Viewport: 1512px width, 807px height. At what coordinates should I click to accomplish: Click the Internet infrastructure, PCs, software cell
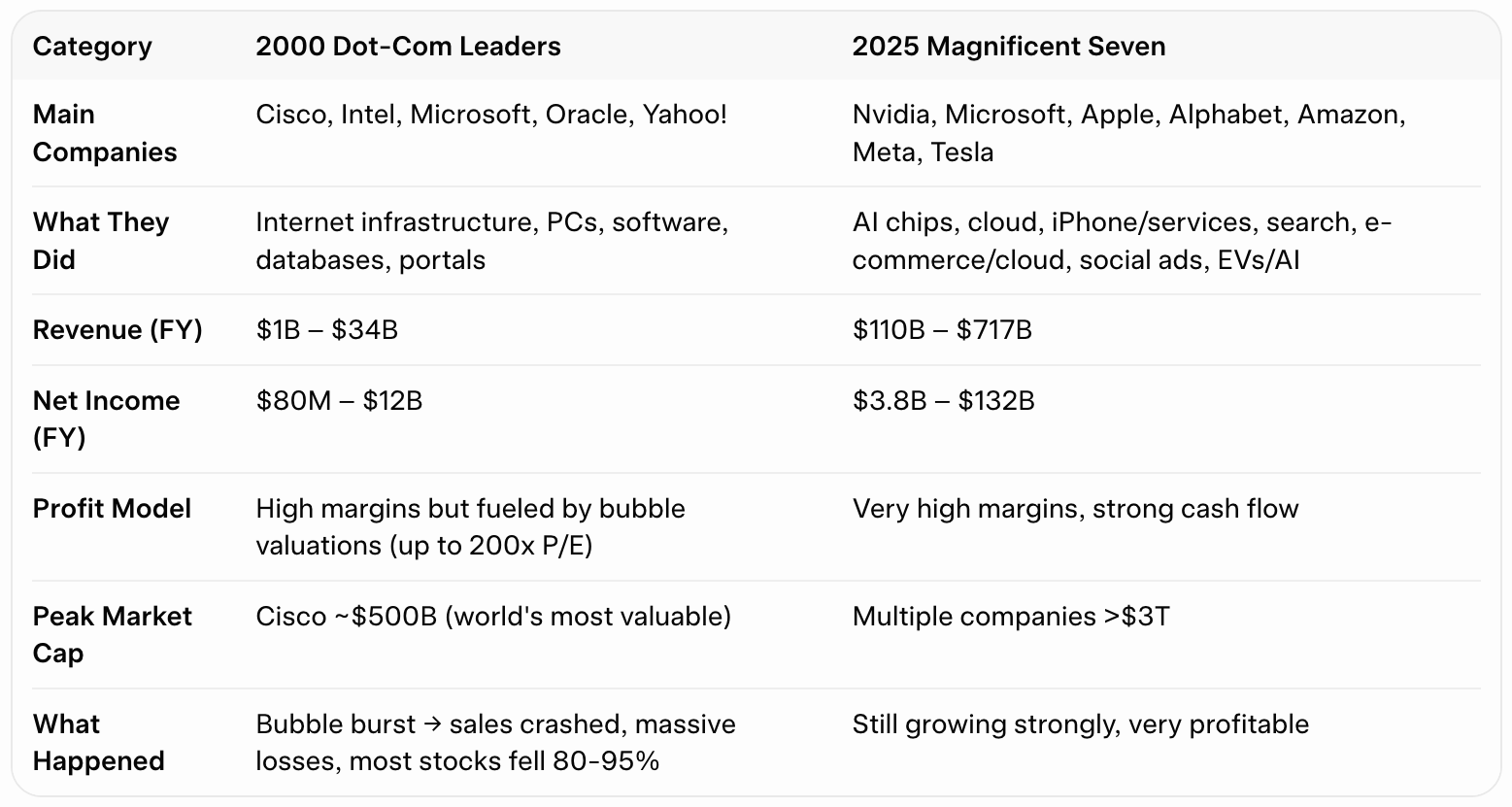[x=492, y=241]
